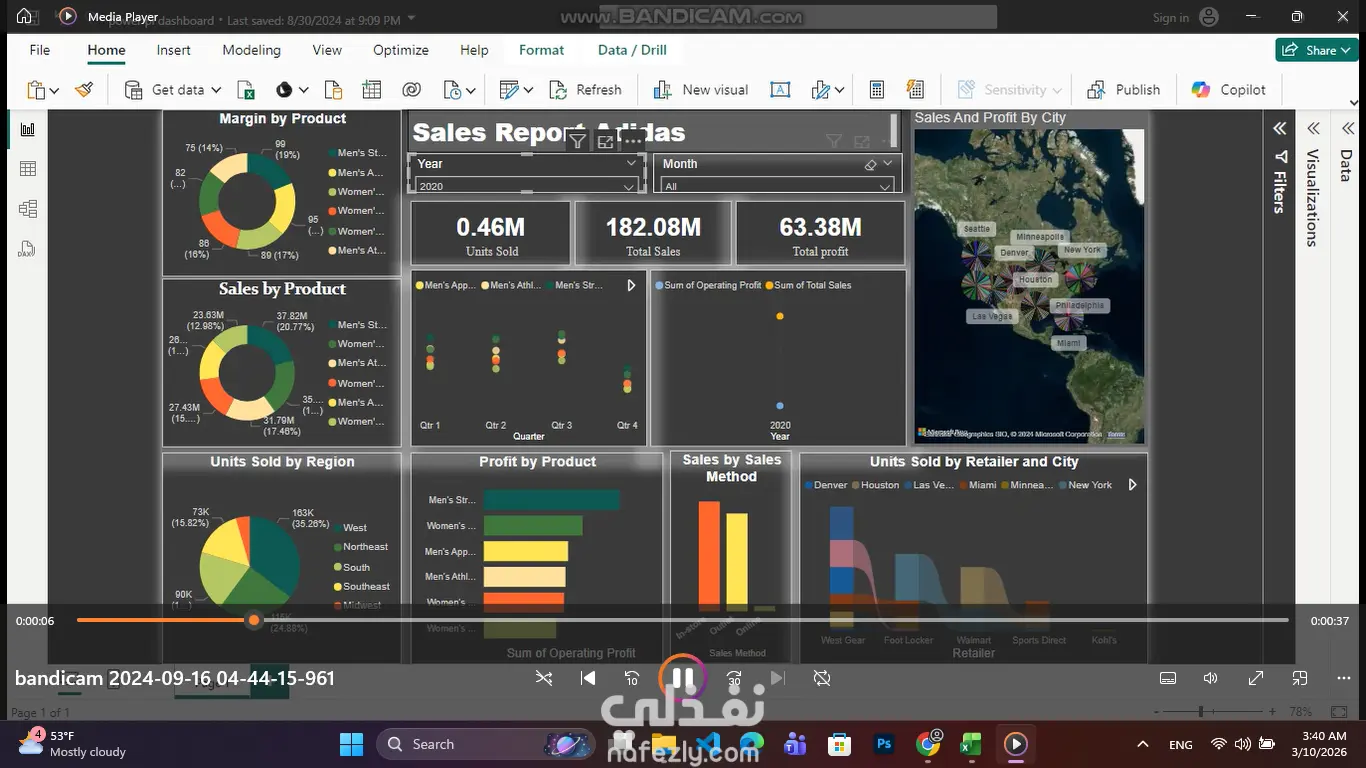Click the New measure calculator icon
The image size is (1366, 768).
(x=877, y=90)
